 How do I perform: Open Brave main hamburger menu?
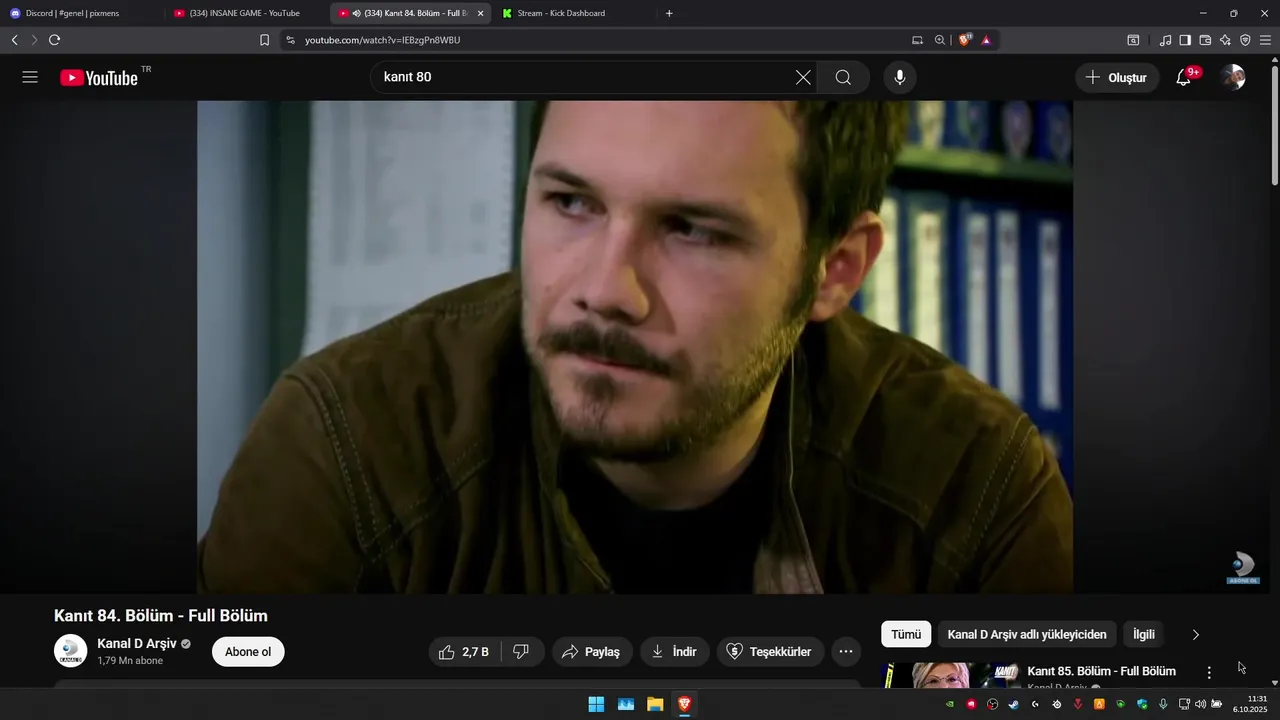pyautogui.click(x=1265, y=40)
